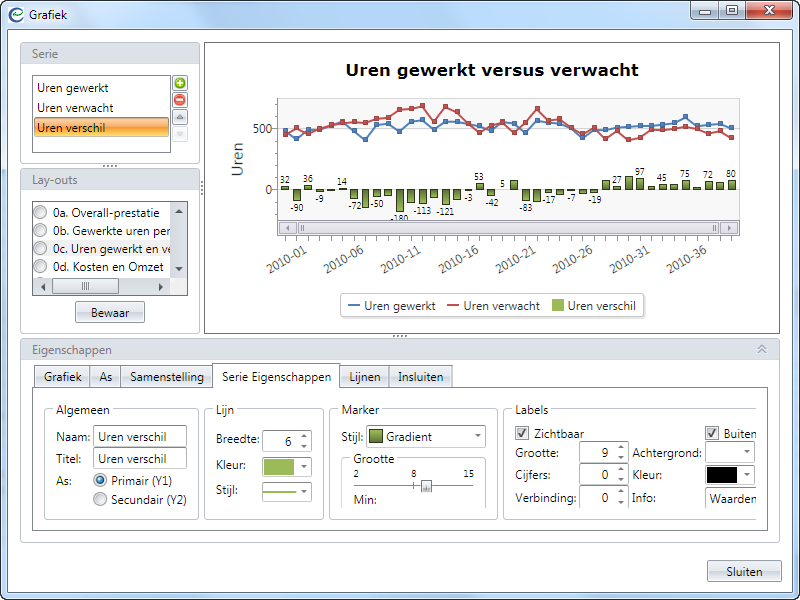This screenshot has width=800, height=600.
Task: Choose the 0a. Overall-prestatie layout
Action: [x=40, y=212]
